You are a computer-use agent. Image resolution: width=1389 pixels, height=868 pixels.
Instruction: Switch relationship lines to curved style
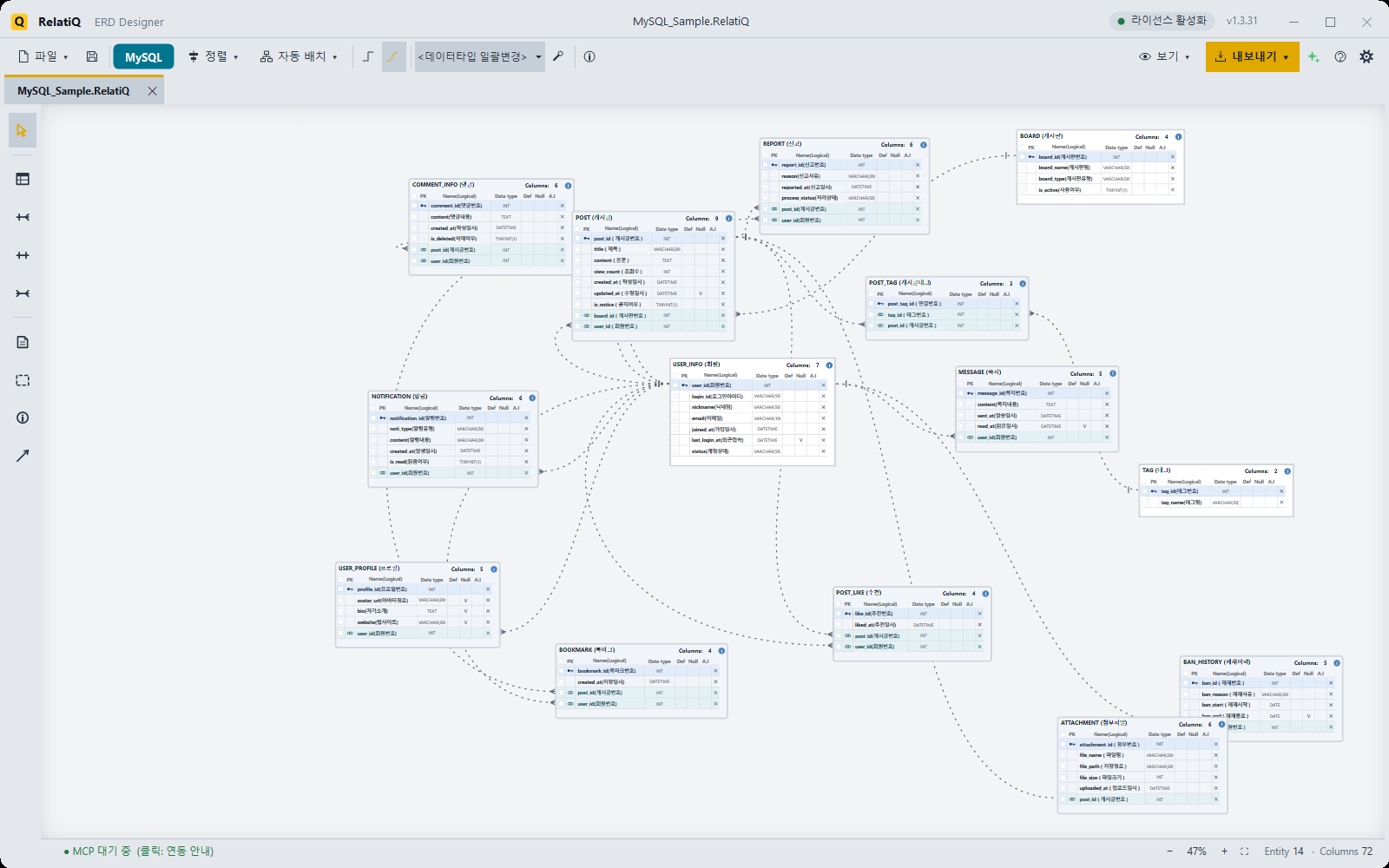[x=393, y=56]
